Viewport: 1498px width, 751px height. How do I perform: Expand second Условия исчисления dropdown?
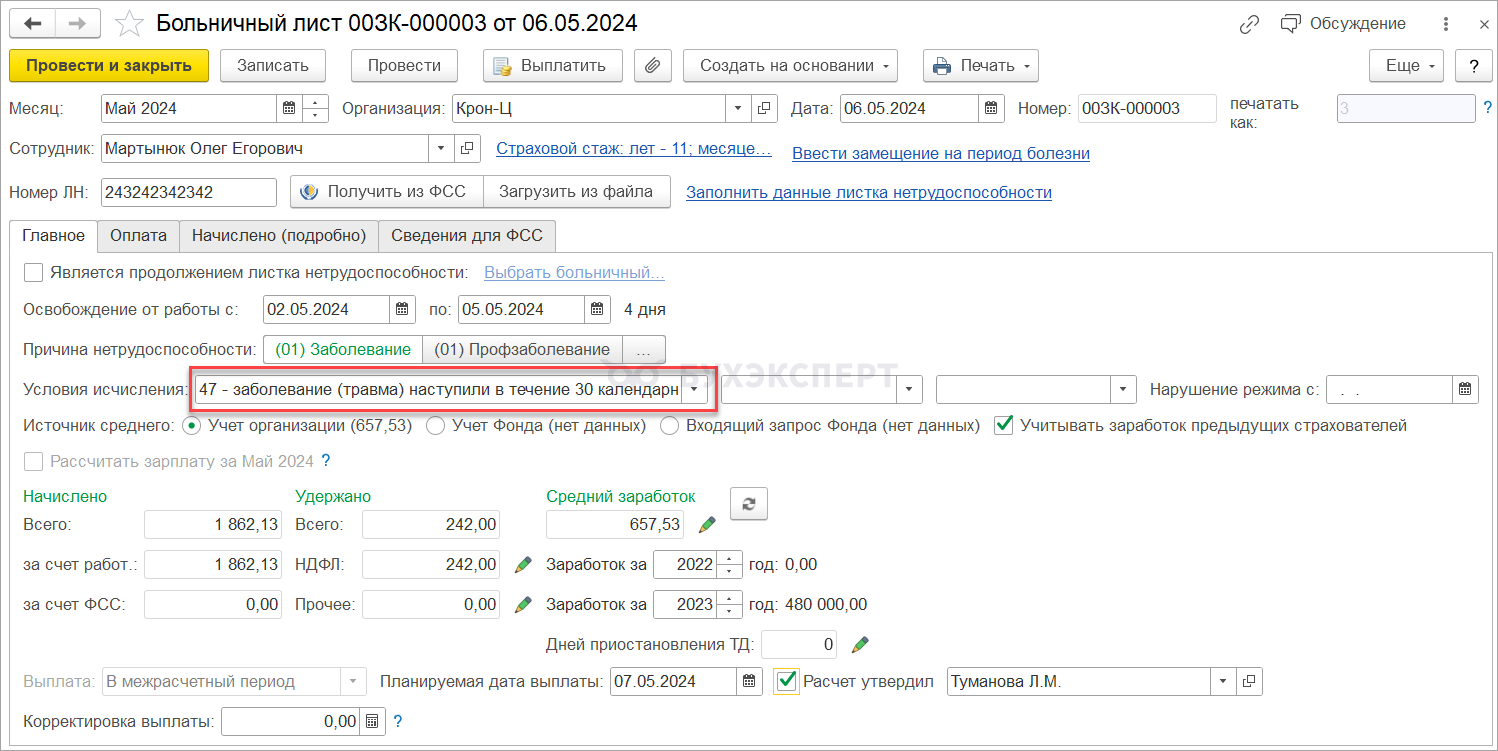point(909,390)
